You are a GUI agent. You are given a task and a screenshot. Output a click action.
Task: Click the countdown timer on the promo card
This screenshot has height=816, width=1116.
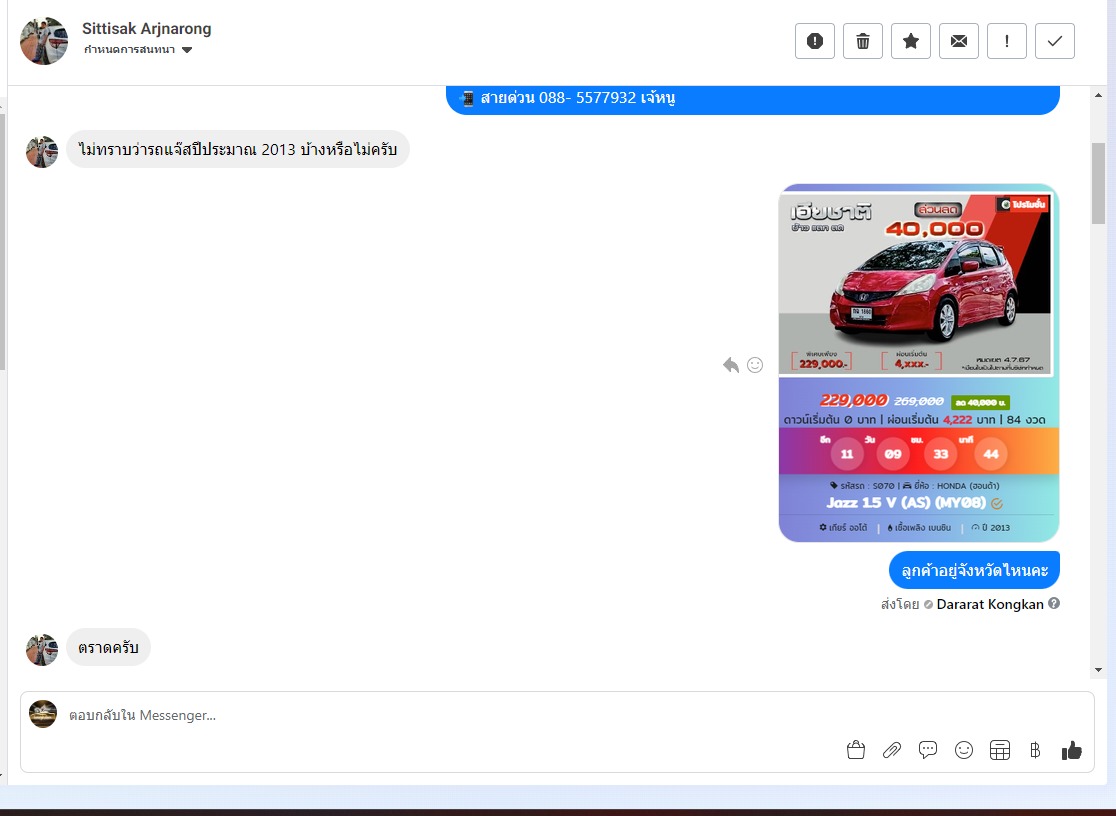918,451
